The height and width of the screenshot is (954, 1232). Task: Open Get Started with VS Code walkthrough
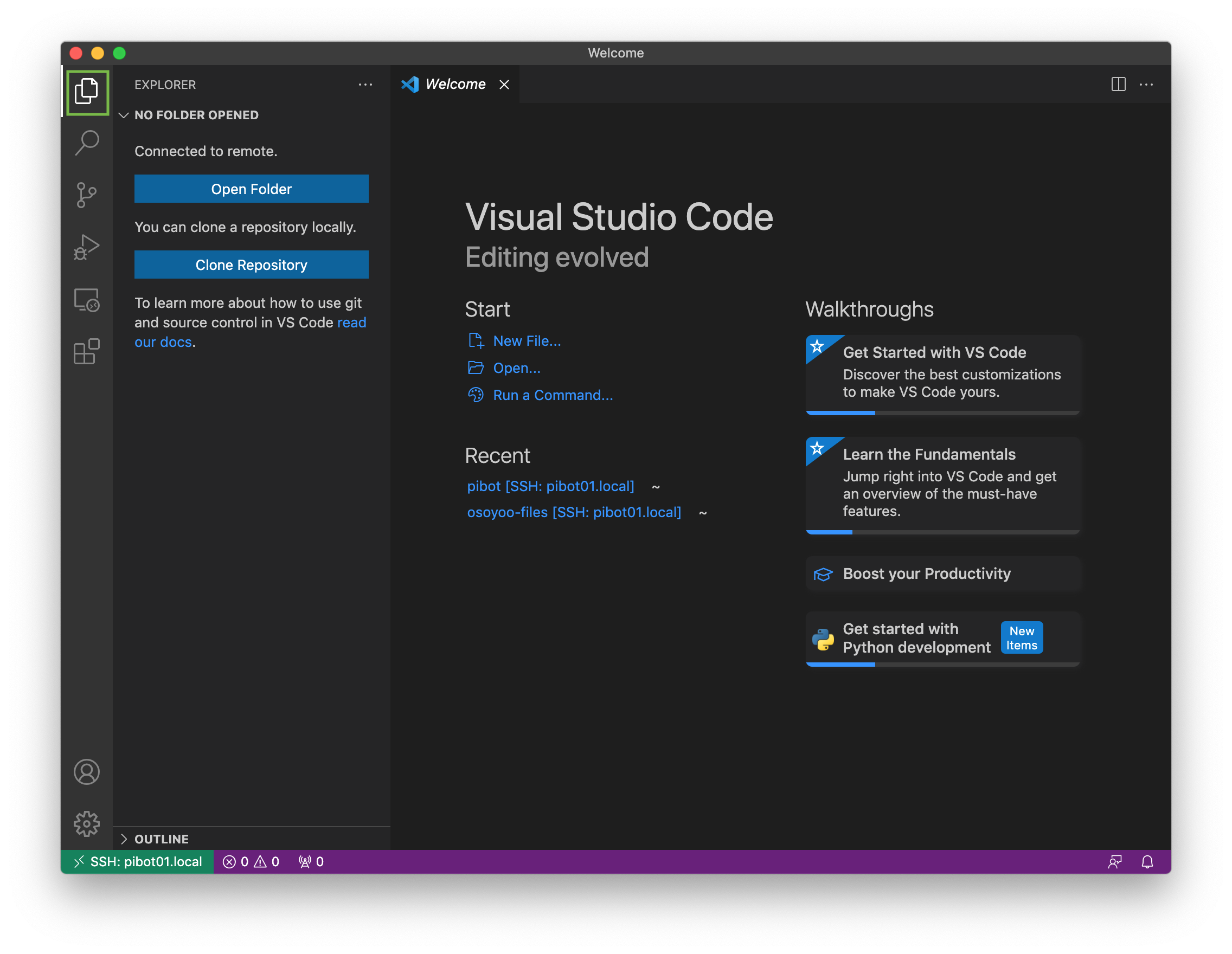pyautogui.click(x=943, y=375)
